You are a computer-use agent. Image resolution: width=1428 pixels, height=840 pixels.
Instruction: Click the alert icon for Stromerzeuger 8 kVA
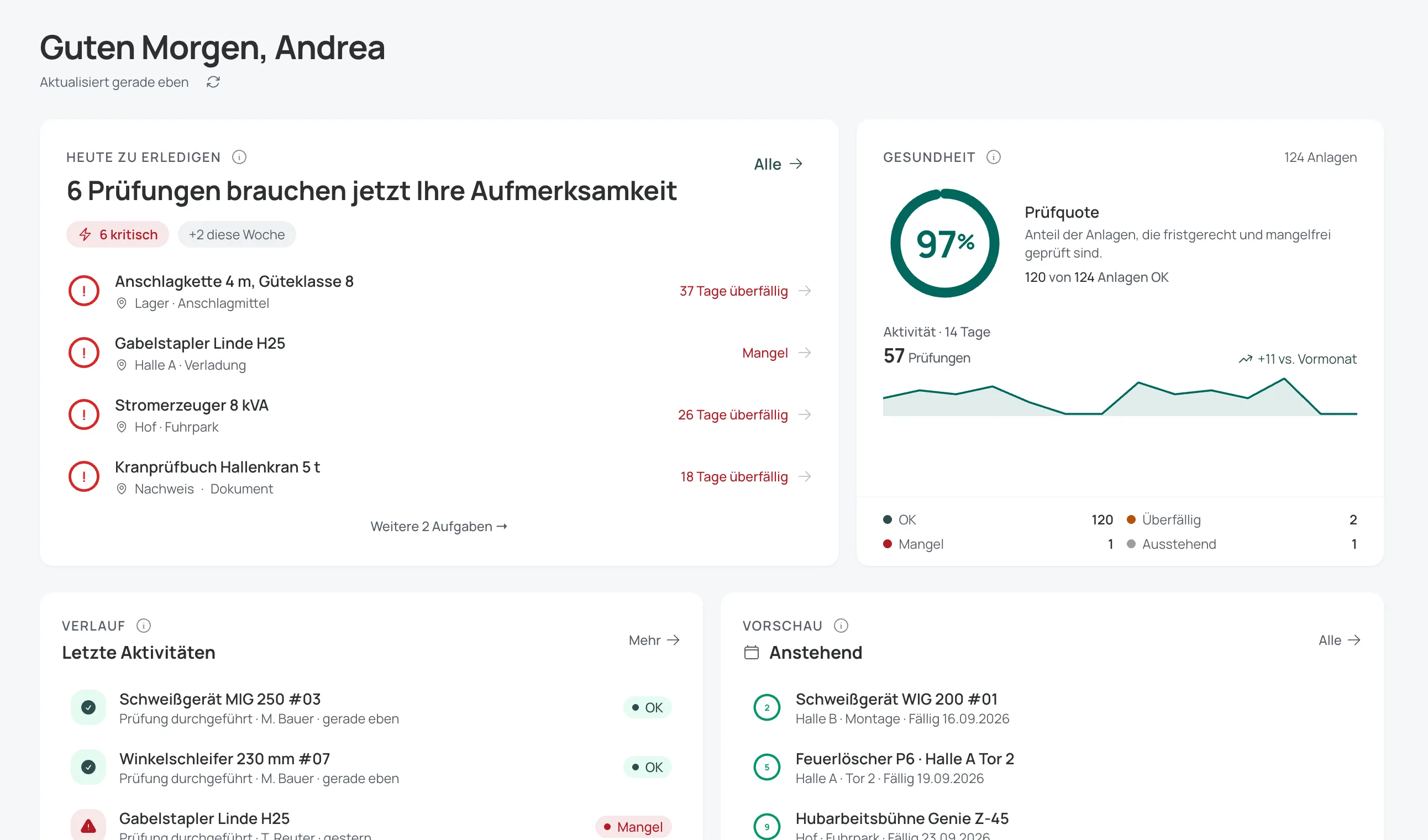point(84,414)
